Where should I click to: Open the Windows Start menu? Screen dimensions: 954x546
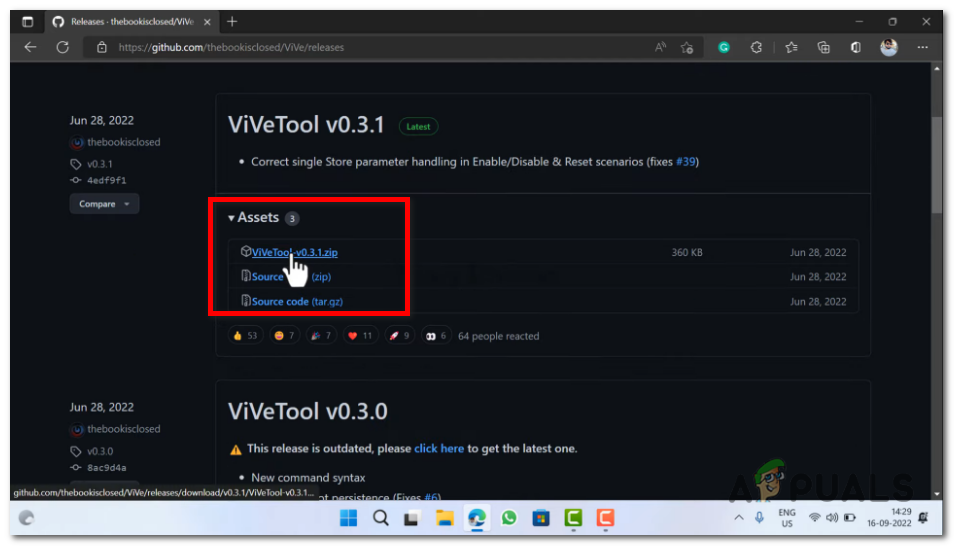tap(349, 518)
